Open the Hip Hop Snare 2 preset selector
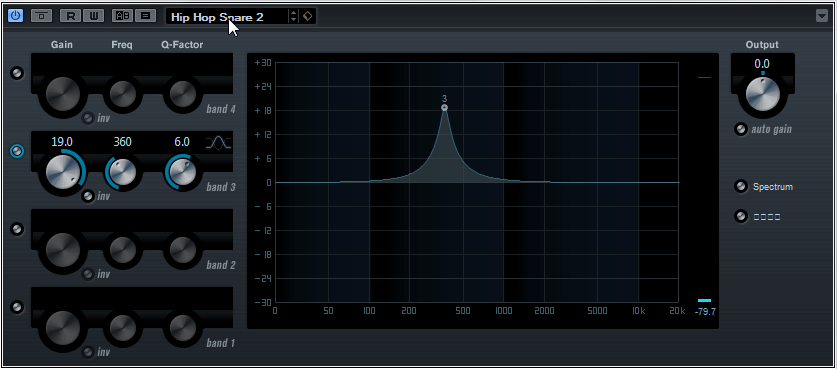 (x=227, y=17)
